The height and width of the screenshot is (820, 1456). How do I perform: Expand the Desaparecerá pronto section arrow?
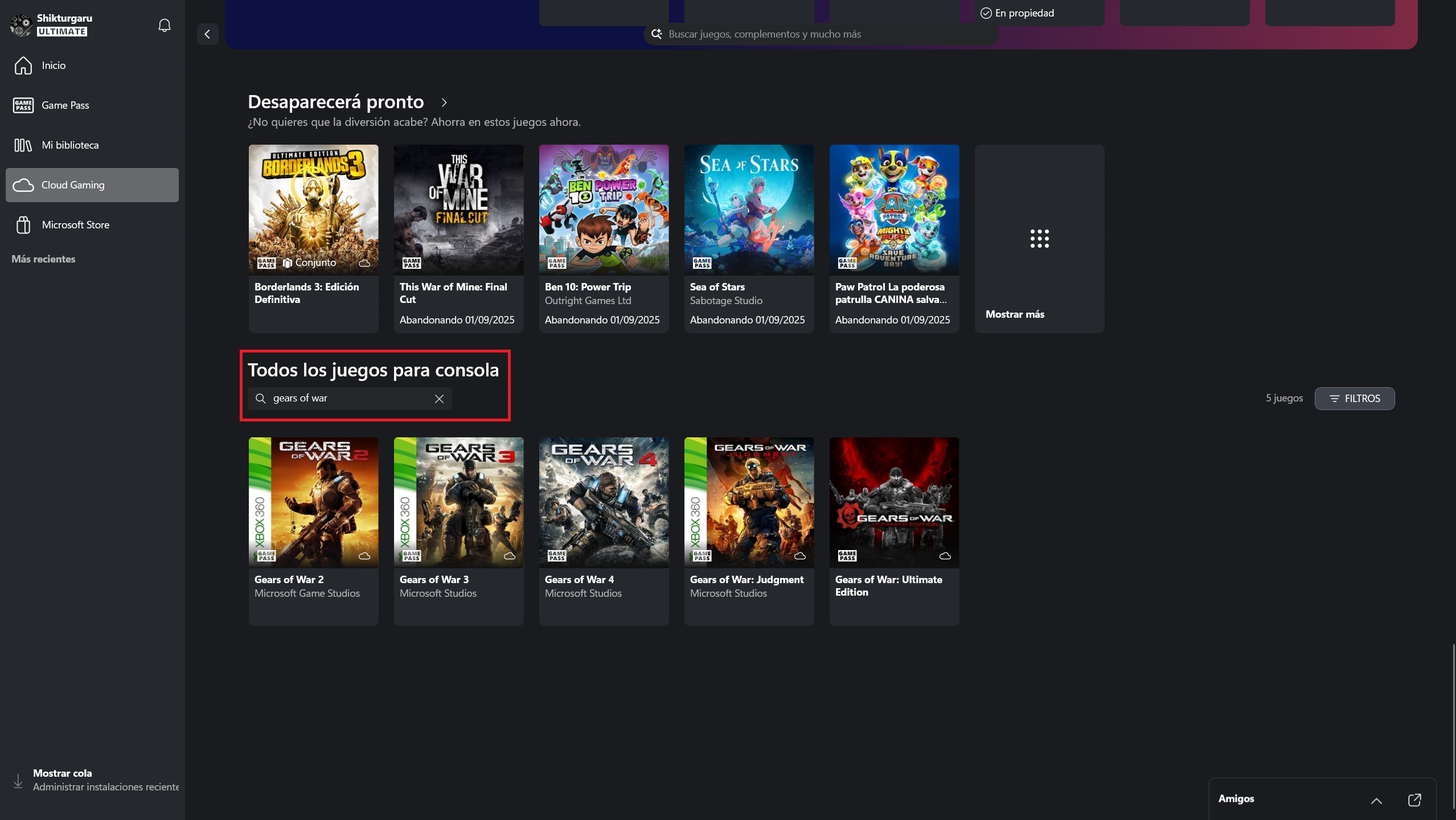pyautogui.click(x=444, y=102)
